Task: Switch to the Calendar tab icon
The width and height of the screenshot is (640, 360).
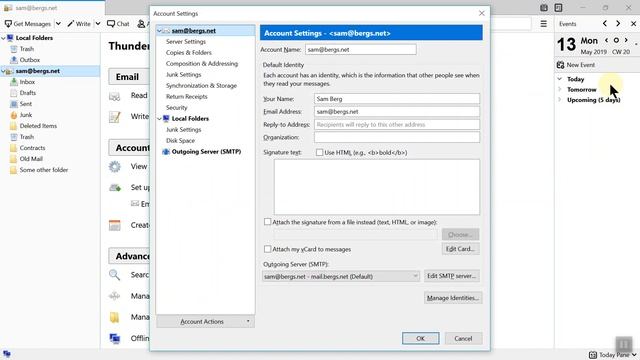Action: coord(544,7)
